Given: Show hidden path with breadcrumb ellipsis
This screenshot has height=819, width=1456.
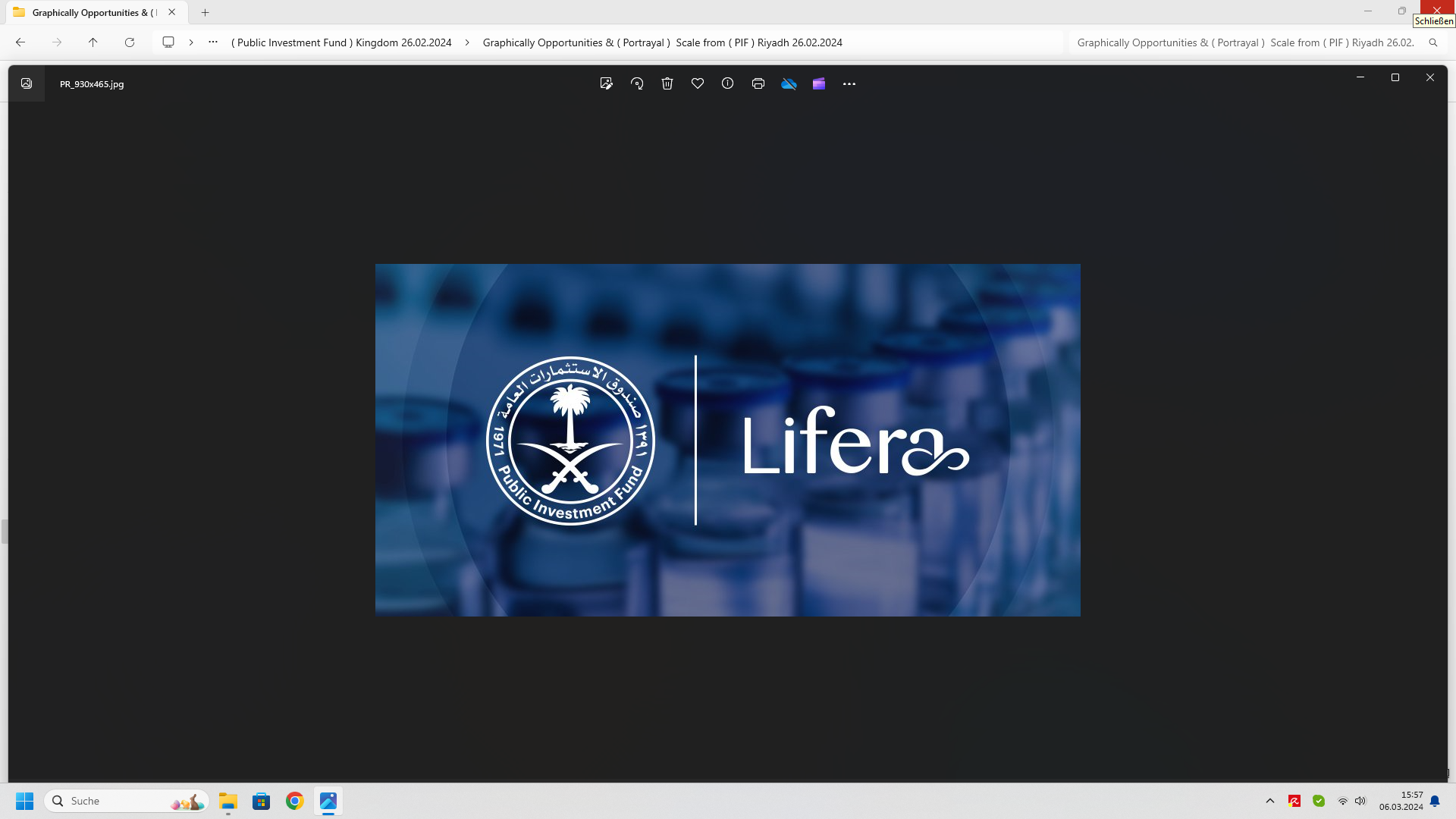Looking at the screenshot, I should coord(213,42).
